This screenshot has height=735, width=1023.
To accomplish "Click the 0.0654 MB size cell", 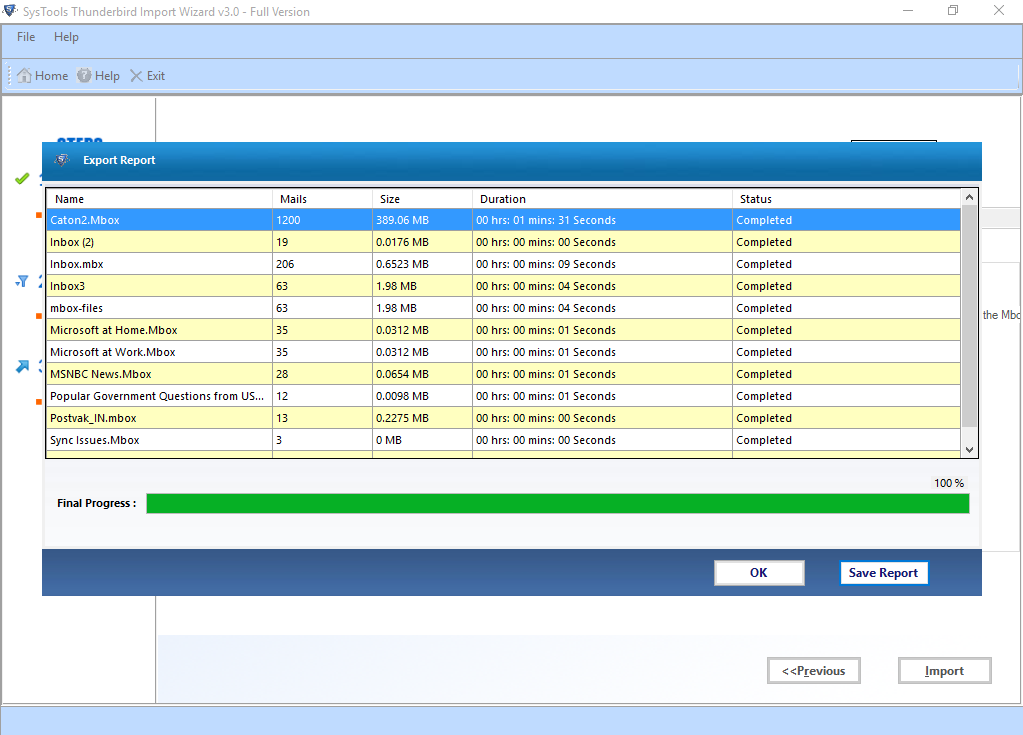I will point(422,374).
